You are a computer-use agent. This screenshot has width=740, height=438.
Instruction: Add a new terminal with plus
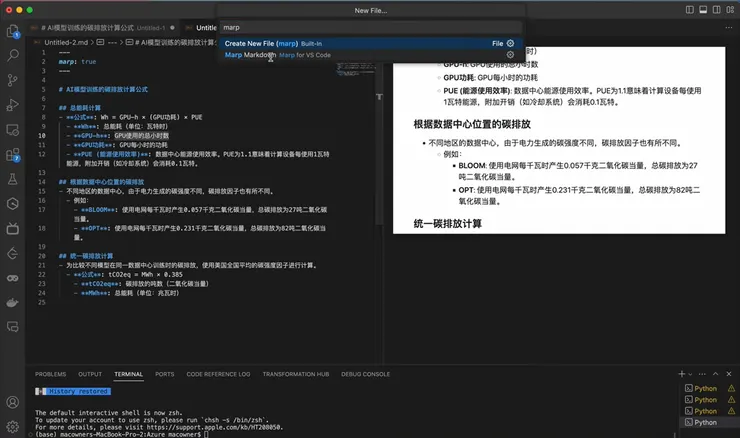point(681,374)
